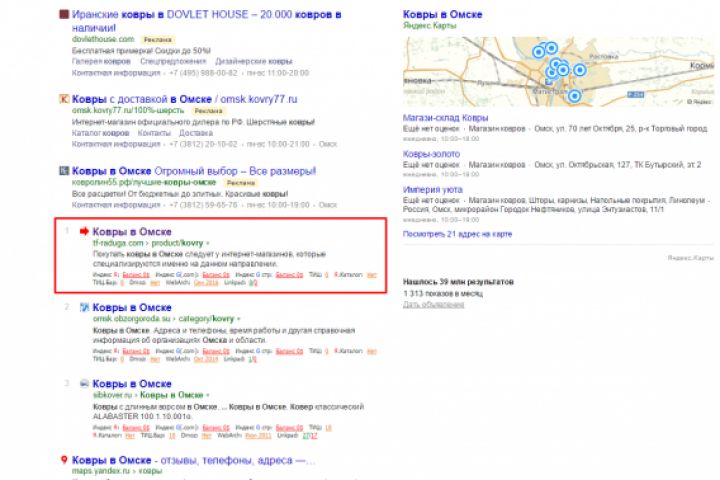Screen dimensions: 720x480
Task: Click the text '1 313 показов в месяц'
Action: (x=443, y=293)
